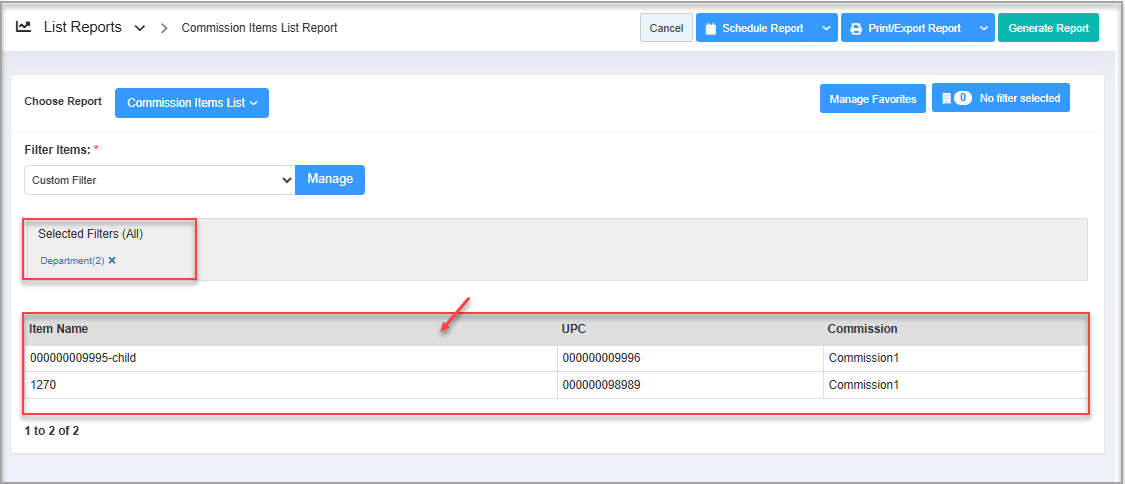Click the 1 to 2 of 2 pagination text
The image size is (1125, 484).
click(52, 432)
